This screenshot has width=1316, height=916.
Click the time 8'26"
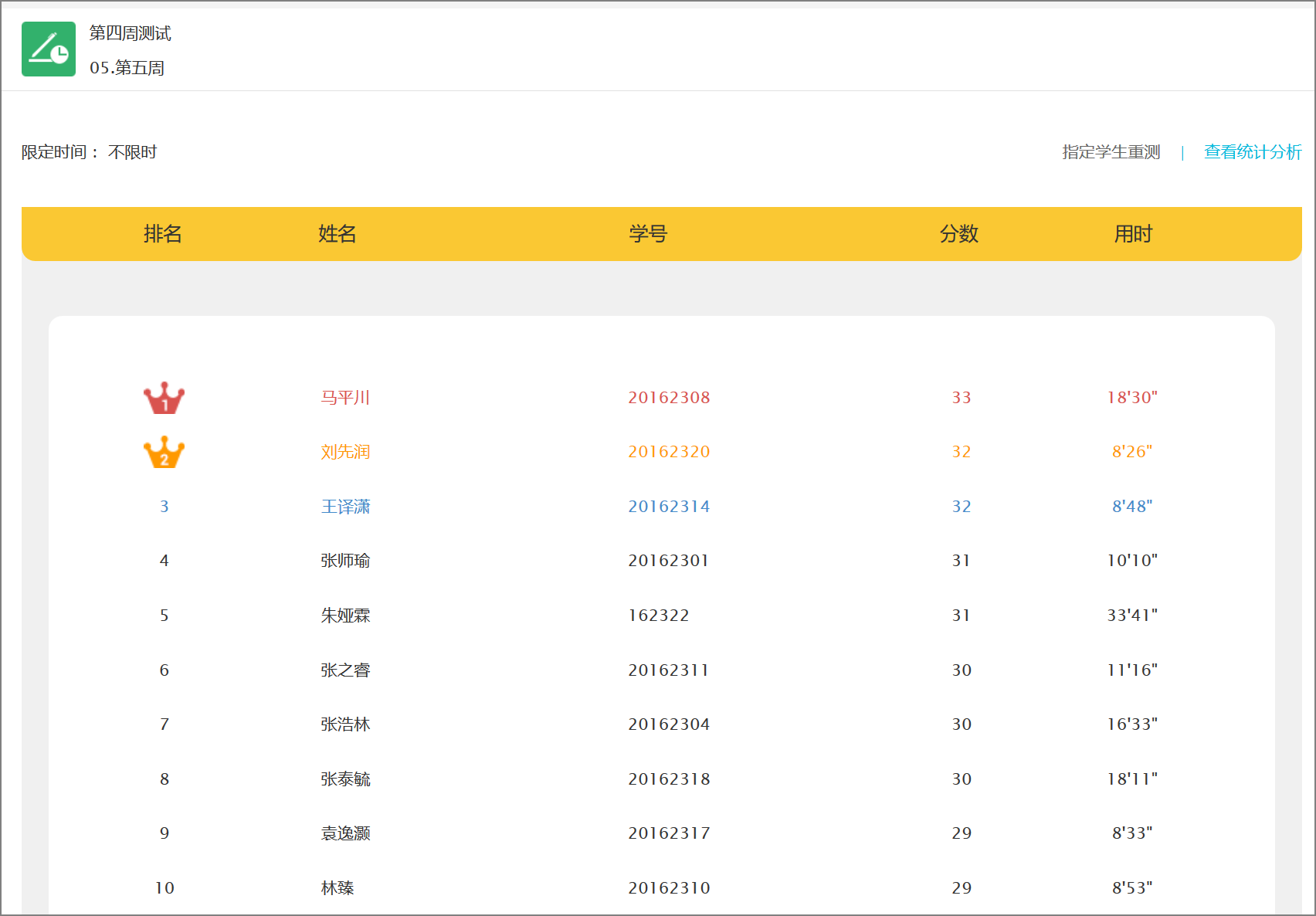pos(1132,452)
